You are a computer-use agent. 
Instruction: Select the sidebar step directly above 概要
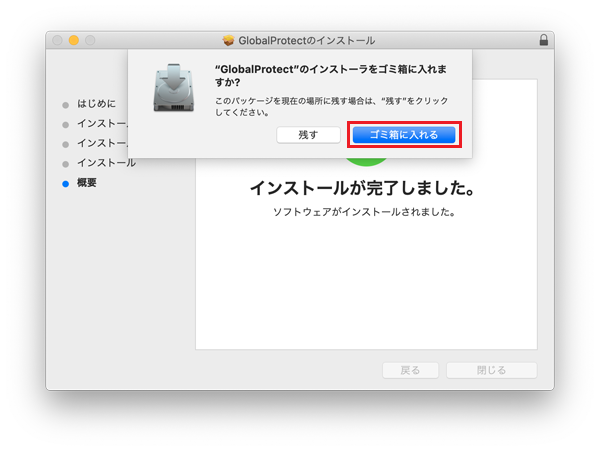106,164
